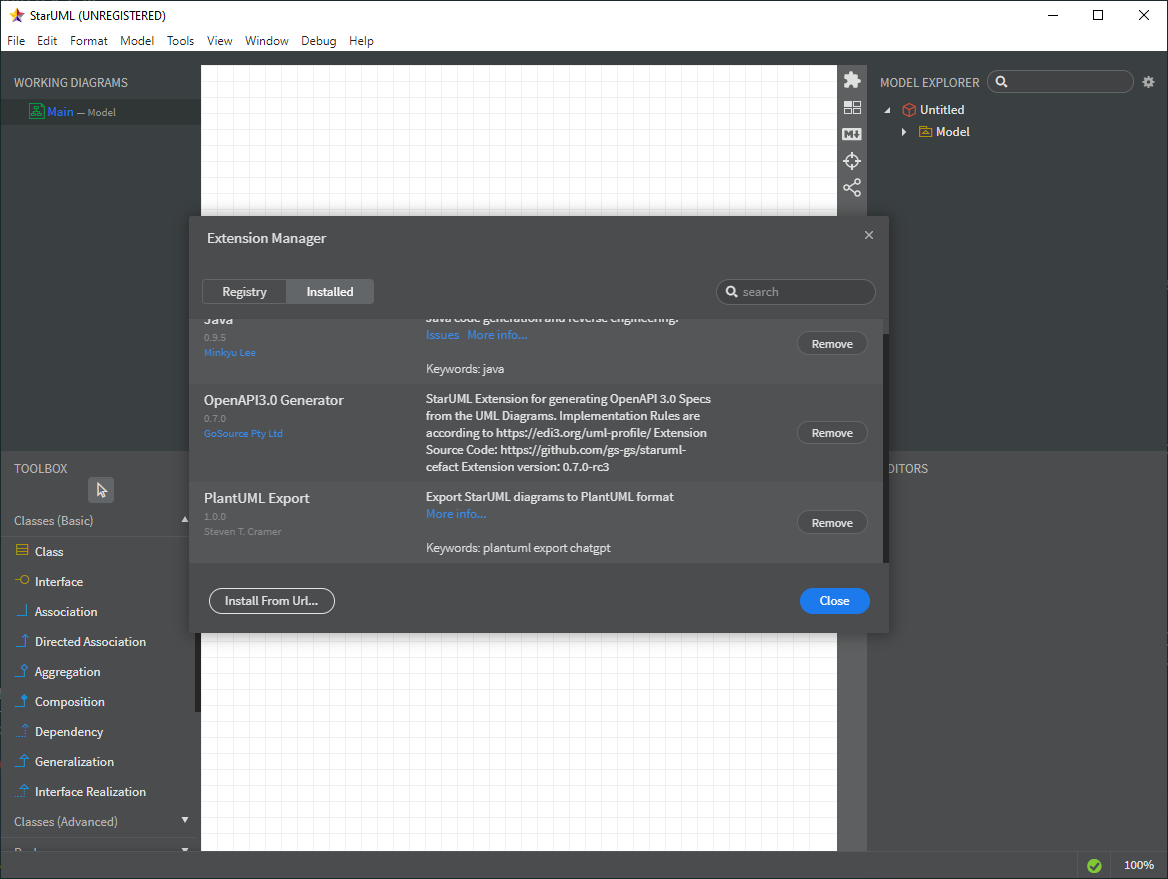1168x879 pixels.
Task: Click the Model Explorer search field
Action: (1060, 82)
